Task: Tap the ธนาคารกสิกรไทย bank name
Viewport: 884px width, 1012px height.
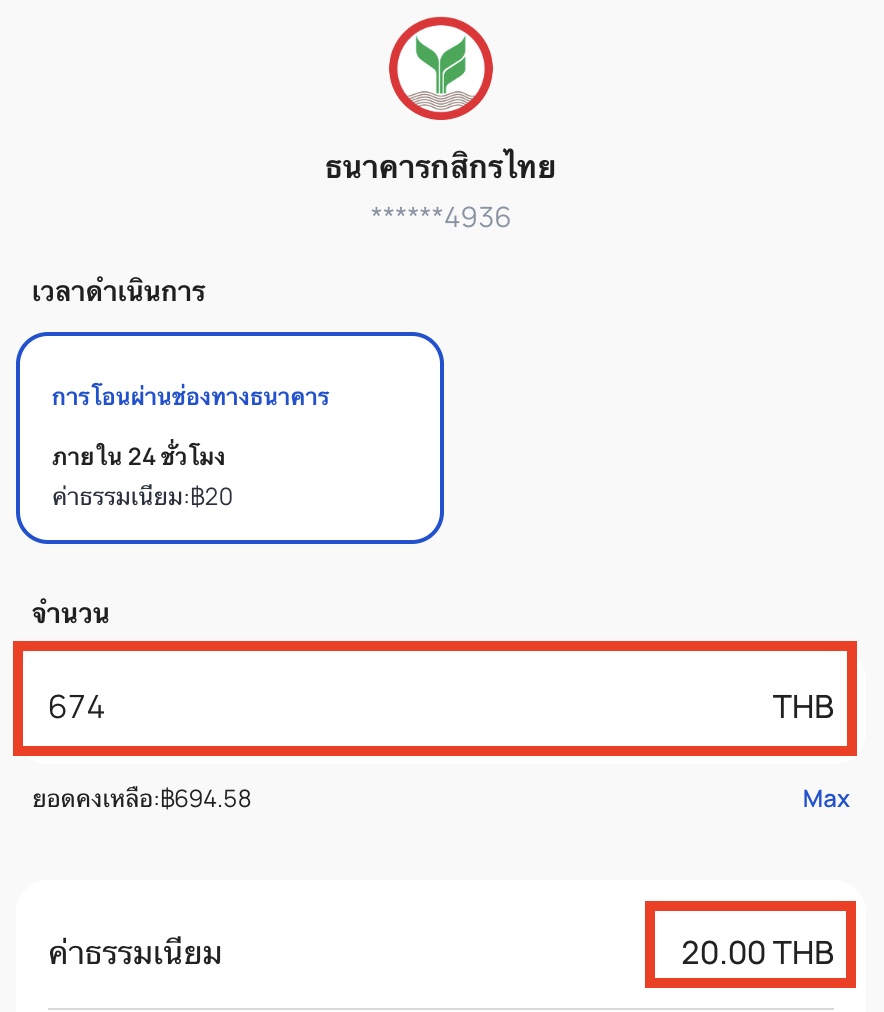Action: pyautogui.click(x=440, y=167)
